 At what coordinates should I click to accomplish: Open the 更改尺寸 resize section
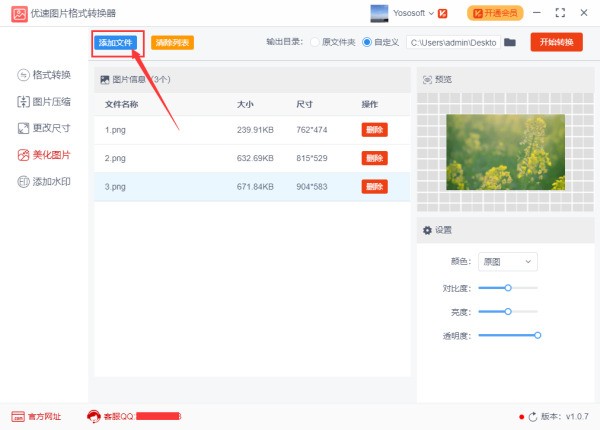click(44, 129)
